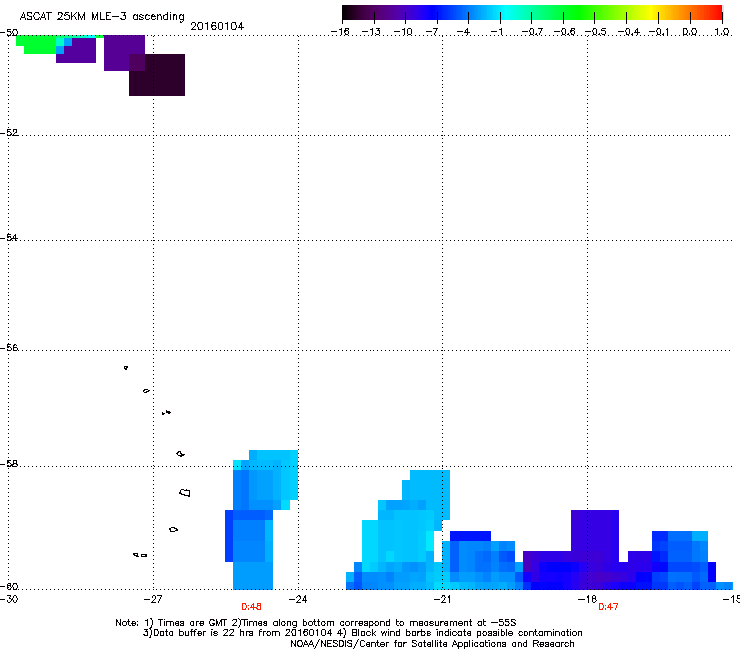Click the colorbar label '-16'
Image resolution: width=740 pixels, height=650 pixels.
tap(340, 32)
